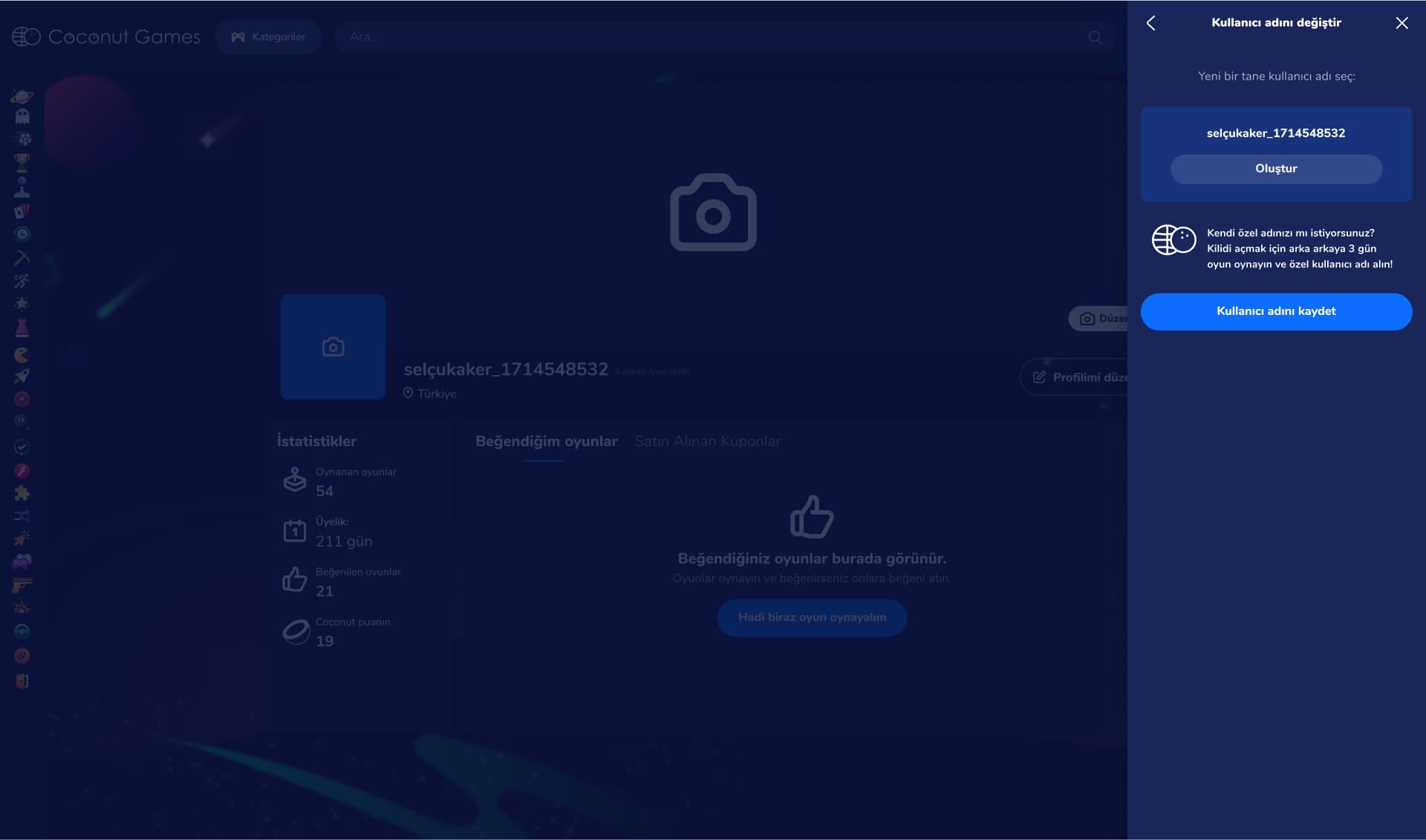1426x840 pixels.
Task: Select the soccer ball sports icon
Action: click(x=22, y=139)
